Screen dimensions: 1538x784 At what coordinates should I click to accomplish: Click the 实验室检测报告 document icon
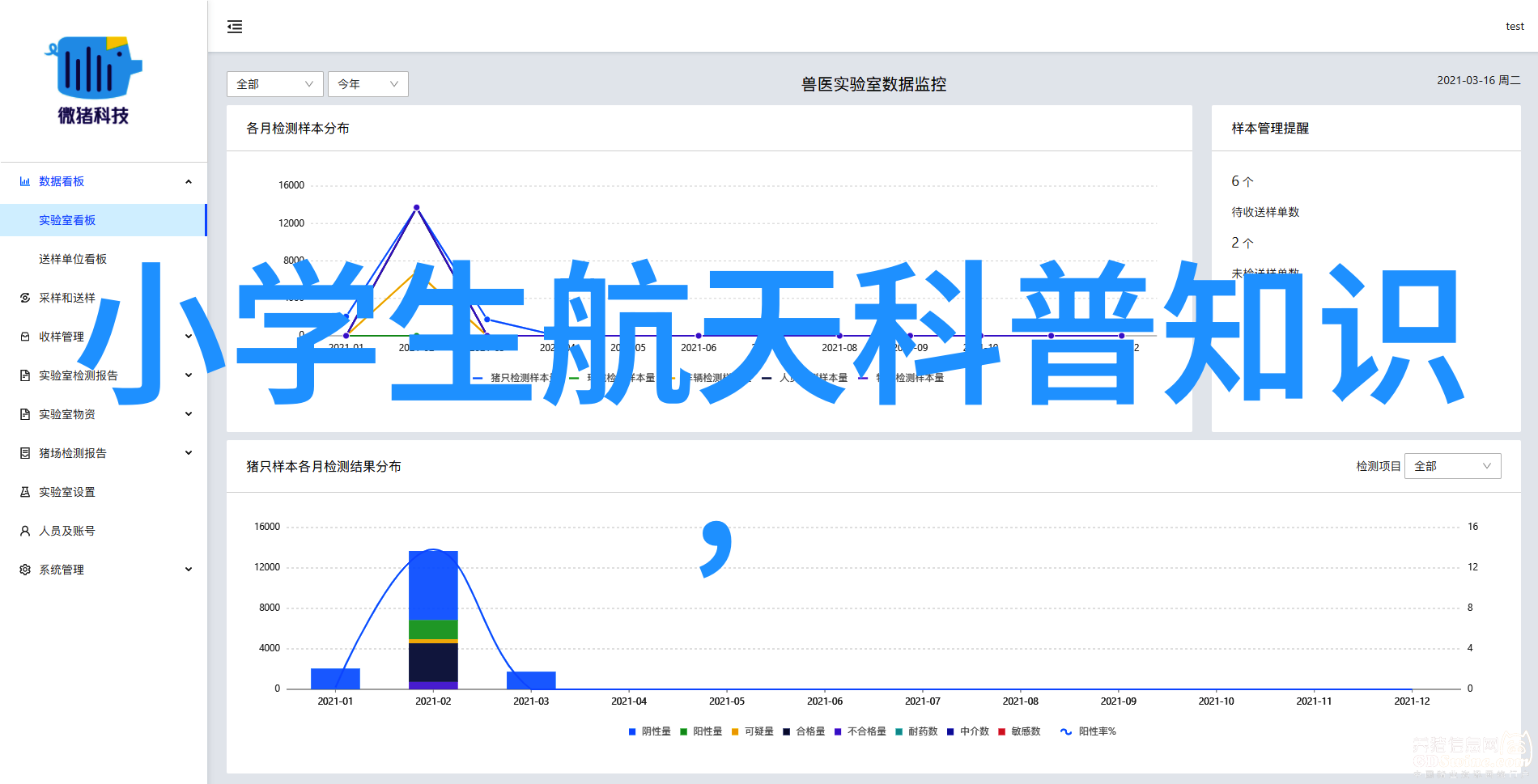coord(25,375)
